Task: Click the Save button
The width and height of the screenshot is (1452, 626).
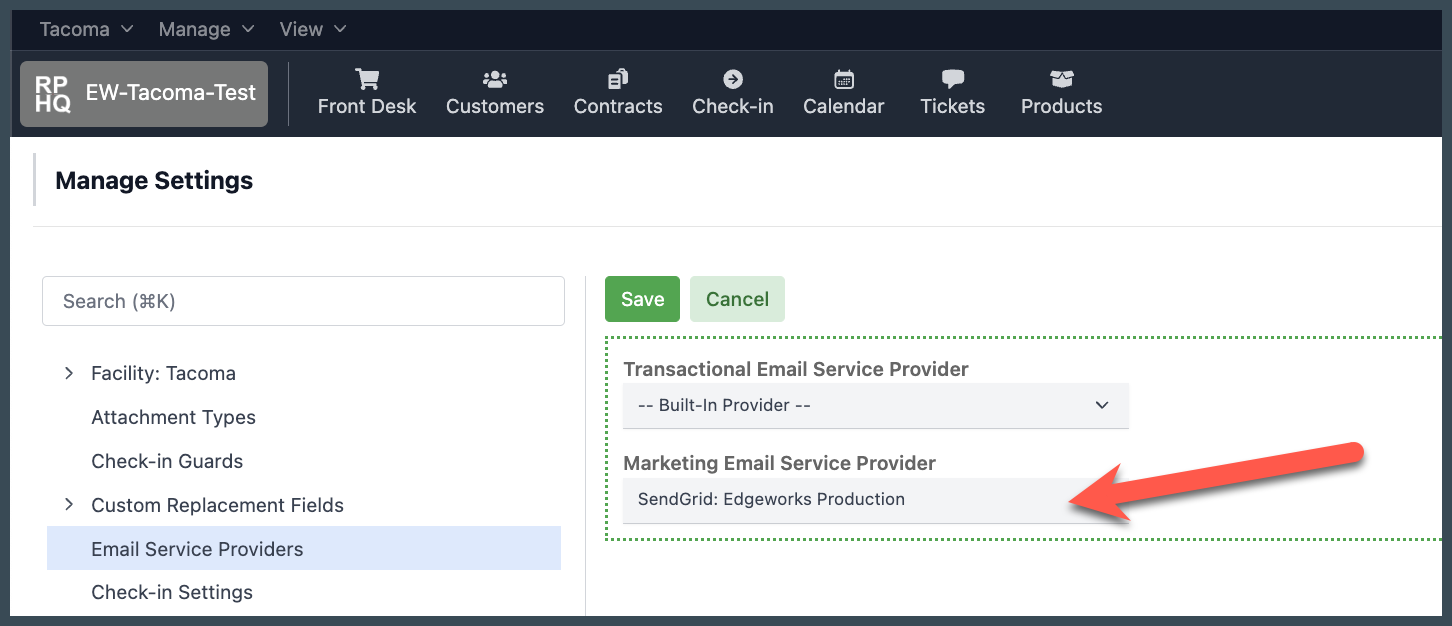Action: click(x=642, y=299)
